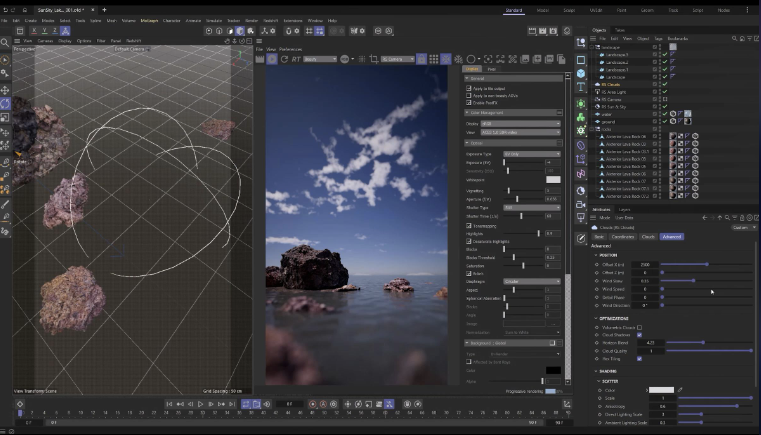Disable the Cloud Shadows checkbox
This screenshot has width=761, height=435.
tap(640, 335)
